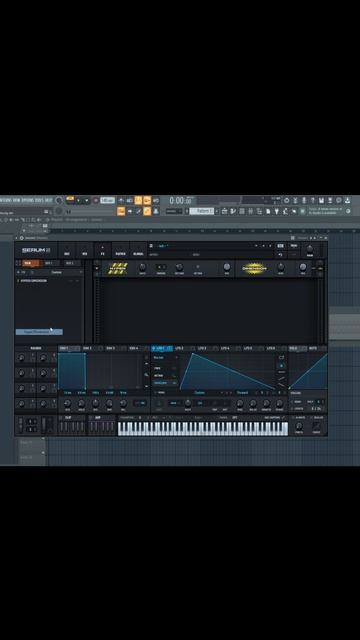Open the ARP panel tab
The height and width of the screenshot is (640, 360).
pyautogui.click(x=97, y=418)
